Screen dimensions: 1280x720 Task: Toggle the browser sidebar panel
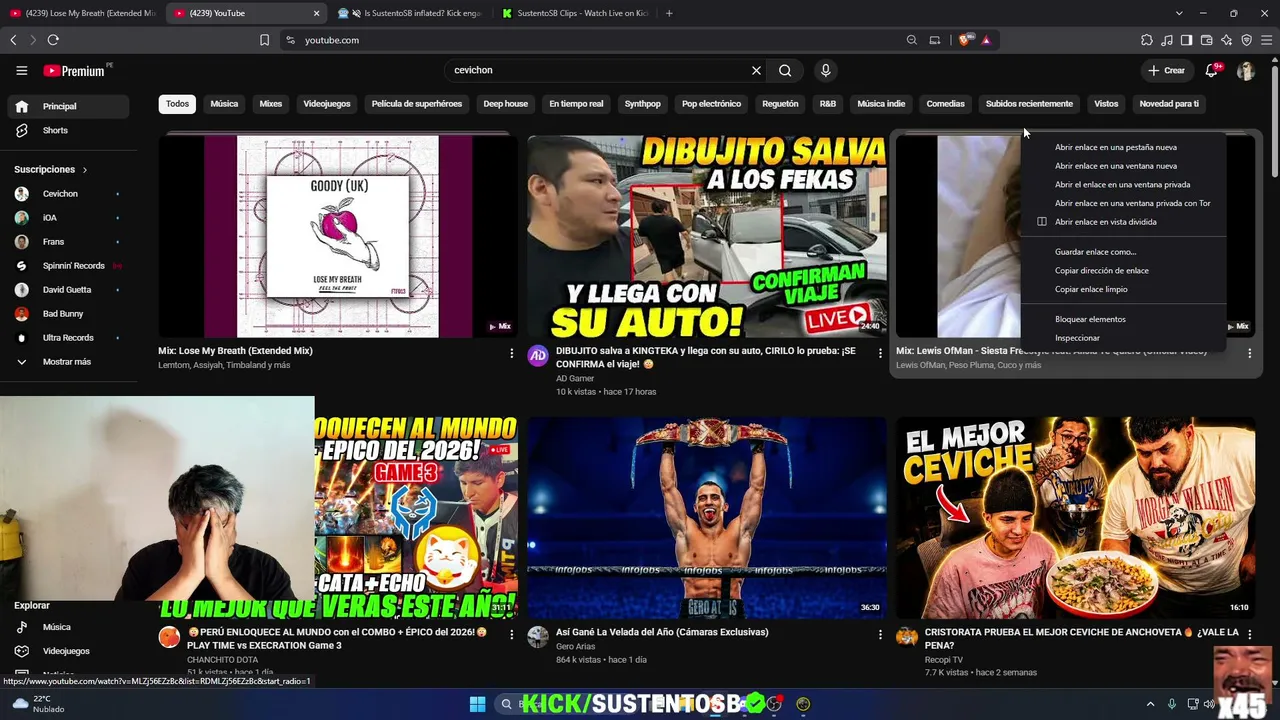click(1186, 40)
